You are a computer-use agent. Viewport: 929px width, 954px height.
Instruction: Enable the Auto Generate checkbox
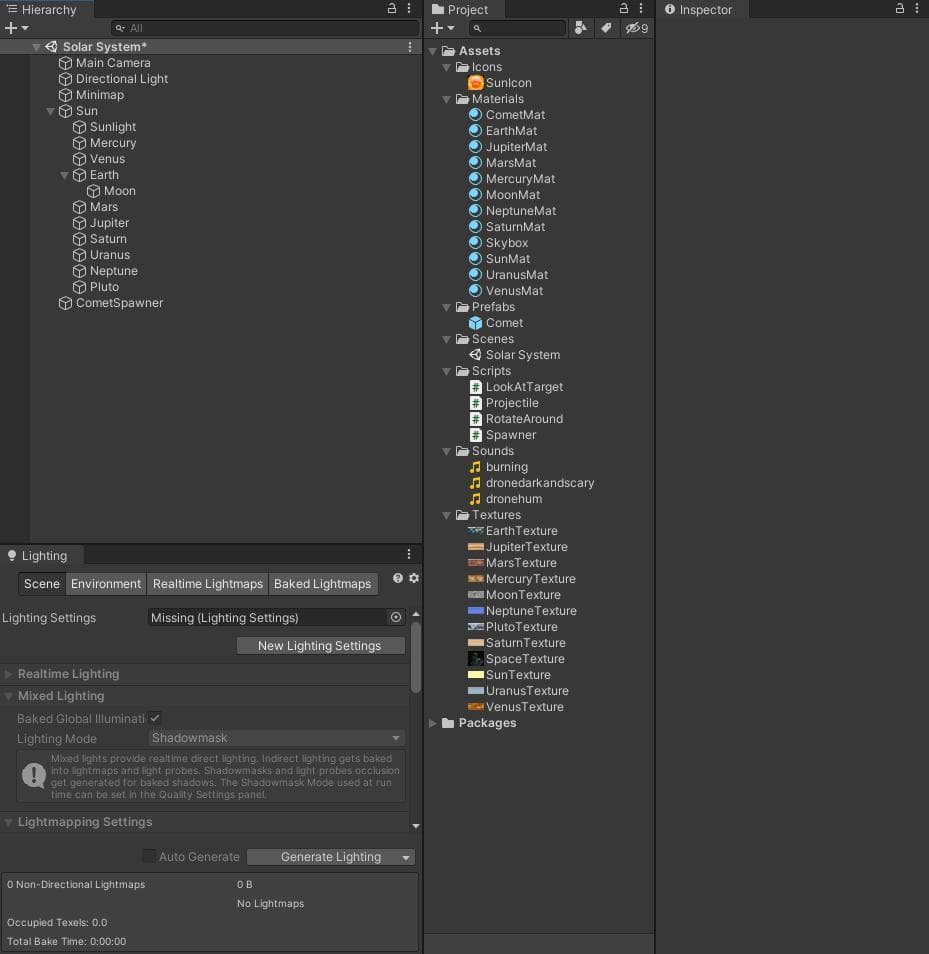click(148, 856)
